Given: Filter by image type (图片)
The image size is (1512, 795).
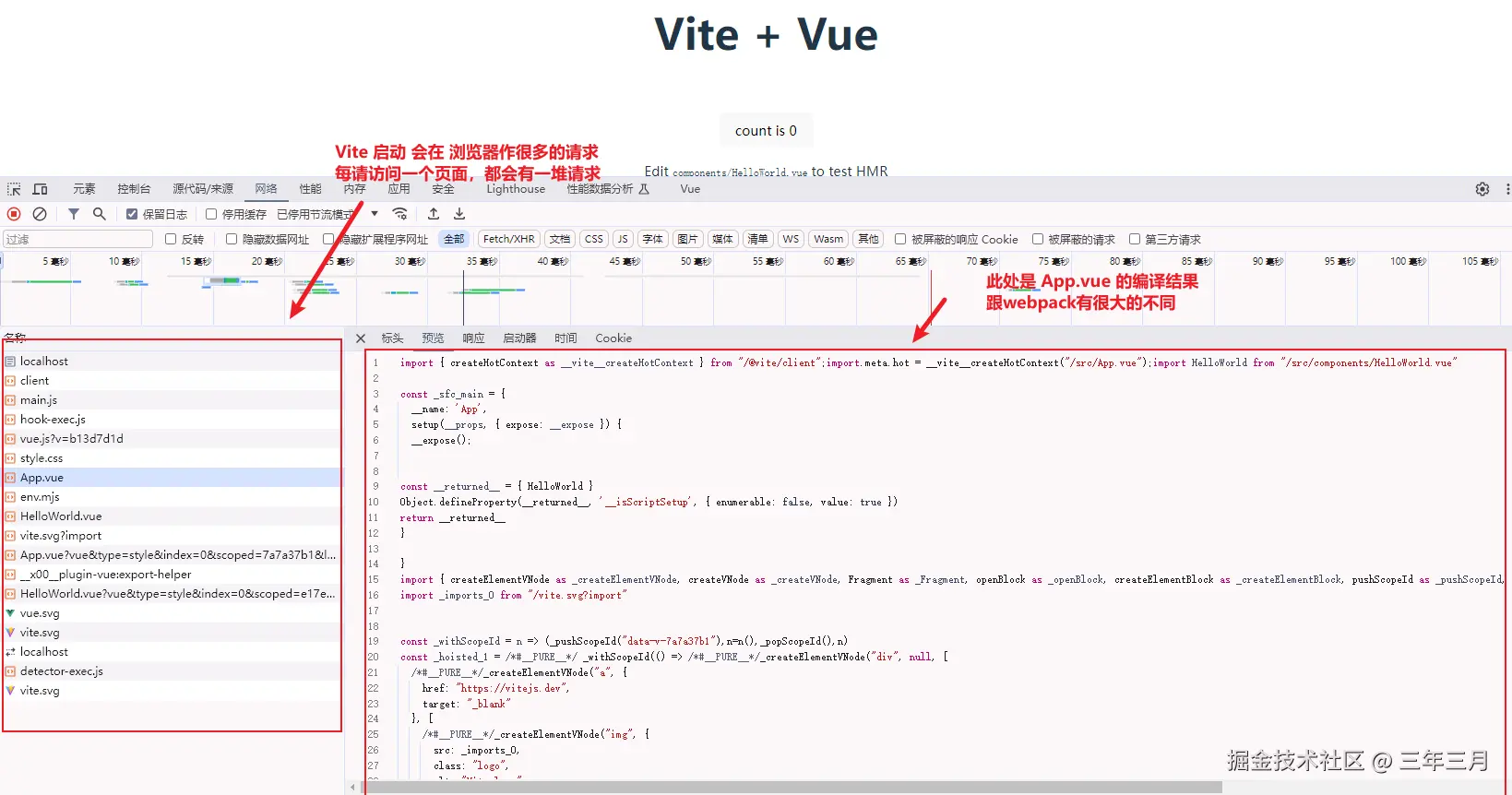Looking at the screenshot, I should coord(687,239).
